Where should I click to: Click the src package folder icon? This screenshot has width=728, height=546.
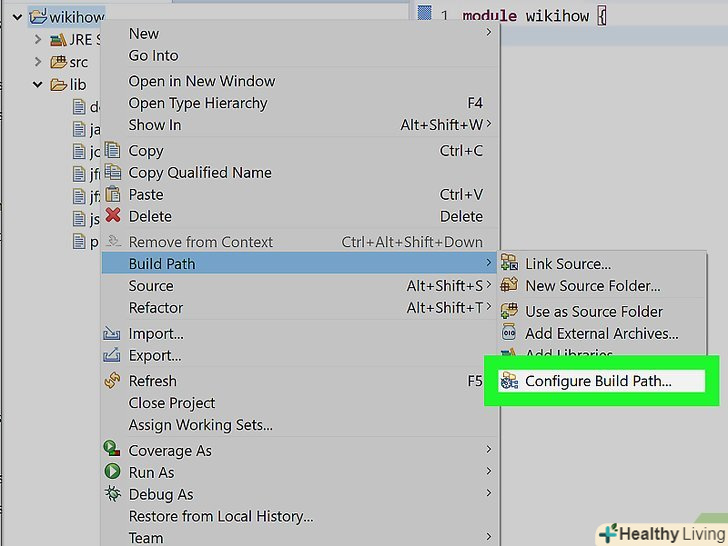tap(58, 62)
